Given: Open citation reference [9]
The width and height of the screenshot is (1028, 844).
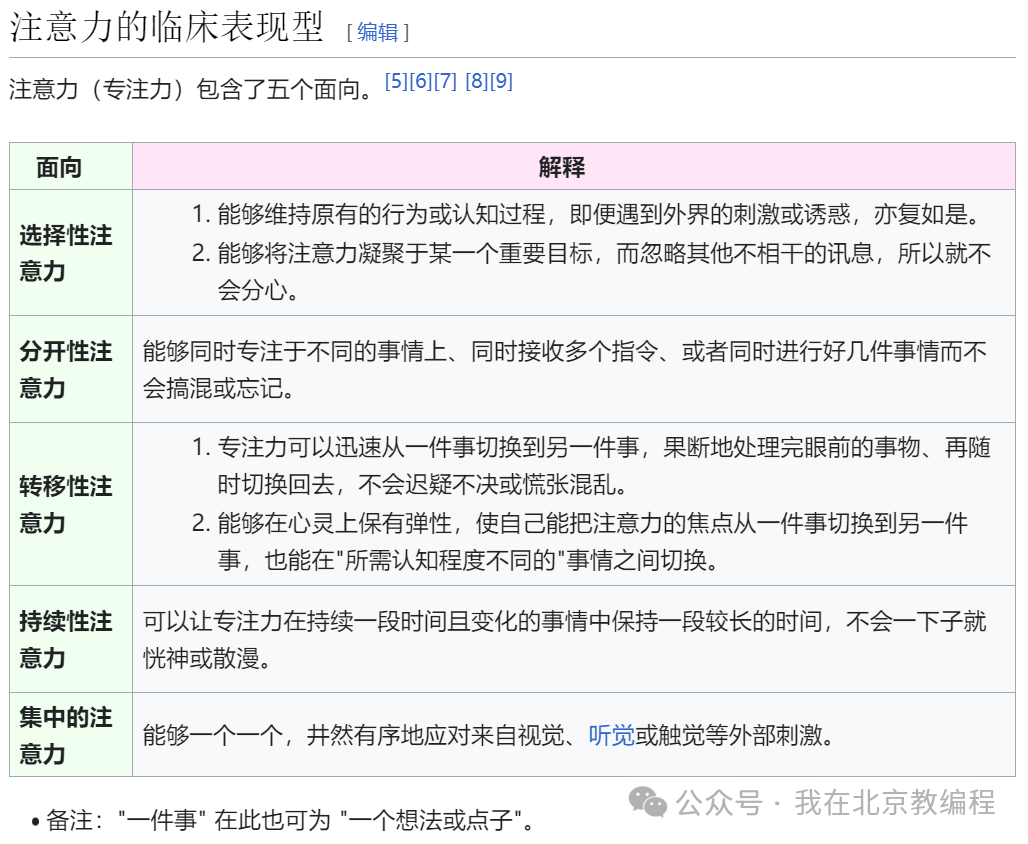Looking at the screenshot, I should tap(502, 81).
